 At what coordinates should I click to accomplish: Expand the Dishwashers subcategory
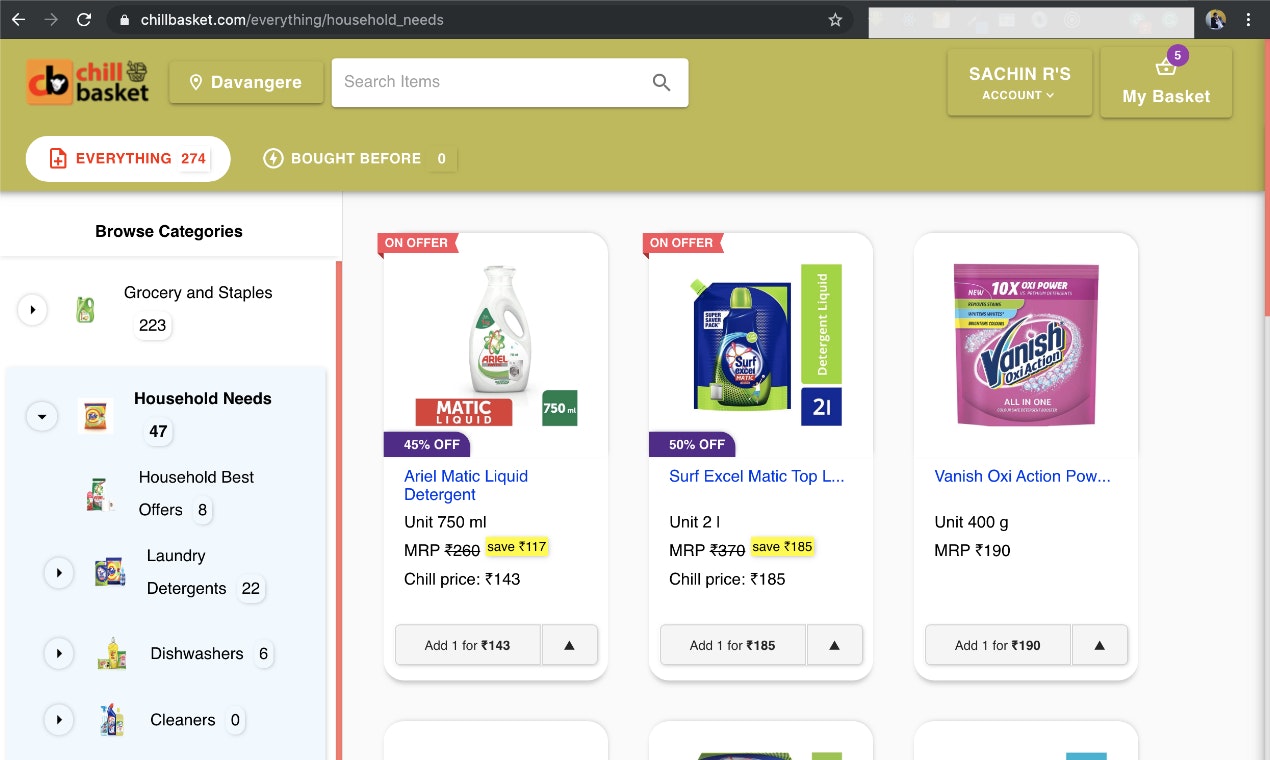pos(59,654)
